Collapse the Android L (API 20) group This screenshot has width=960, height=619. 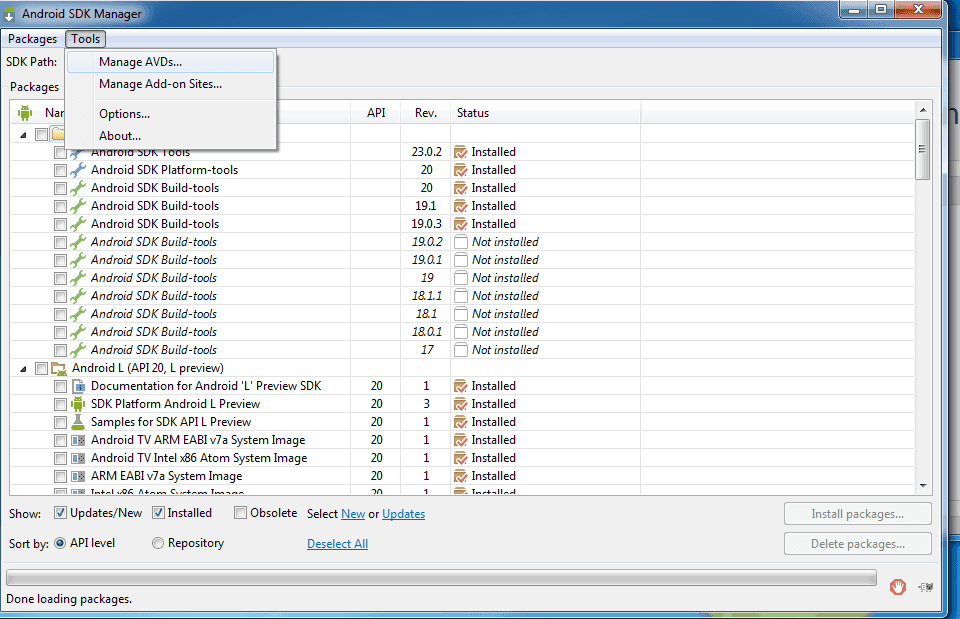(x=23, y=369)
